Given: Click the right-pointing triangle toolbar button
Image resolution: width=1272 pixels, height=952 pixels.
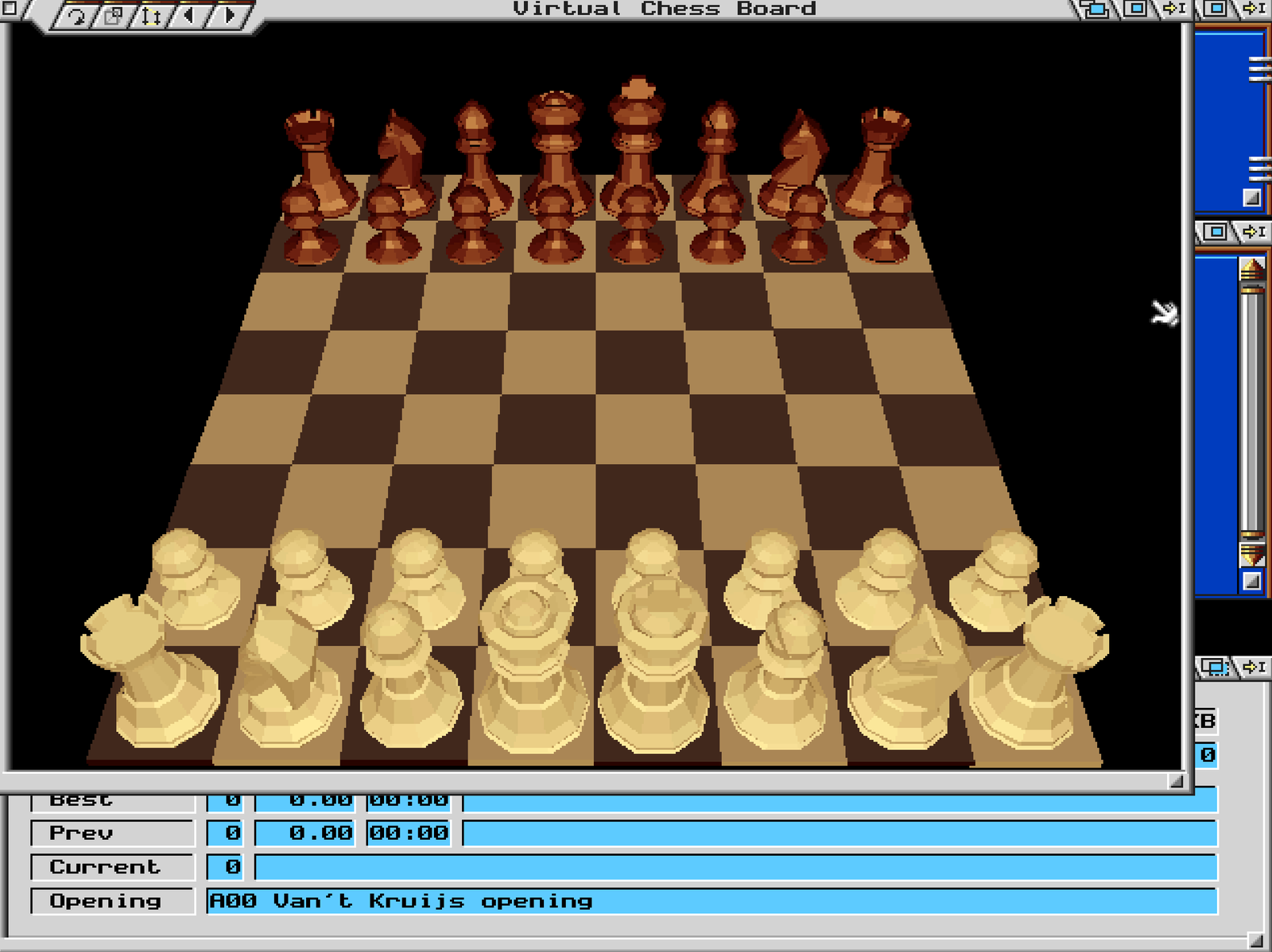Looking at the screenshot, I should (229, 15).
